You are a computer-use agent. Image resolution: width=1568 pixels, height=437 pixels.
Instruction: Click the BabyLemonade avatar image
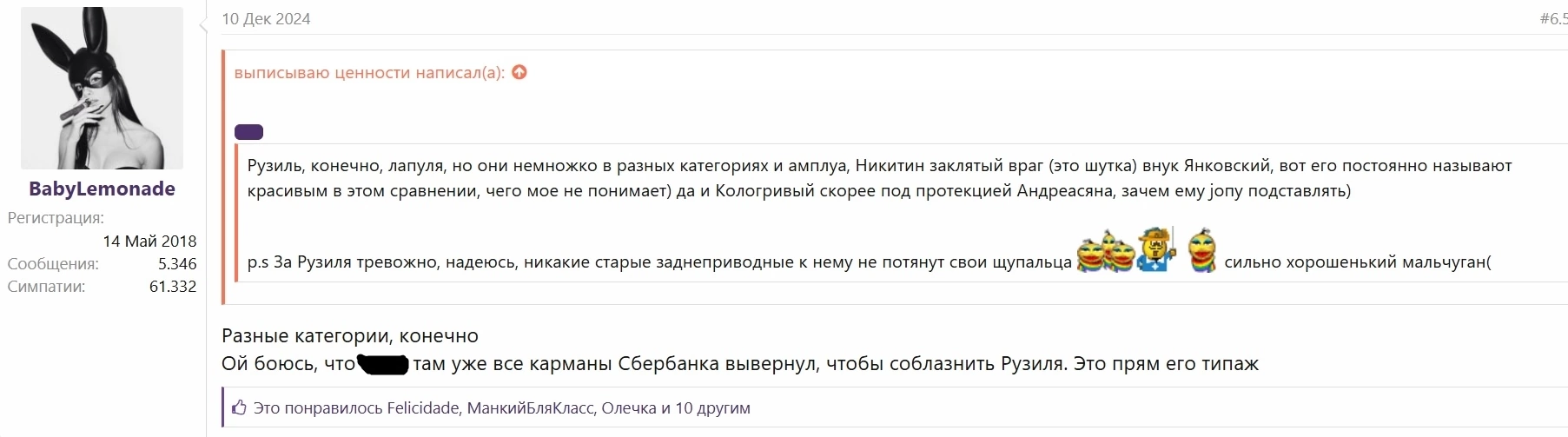(102, 88)
